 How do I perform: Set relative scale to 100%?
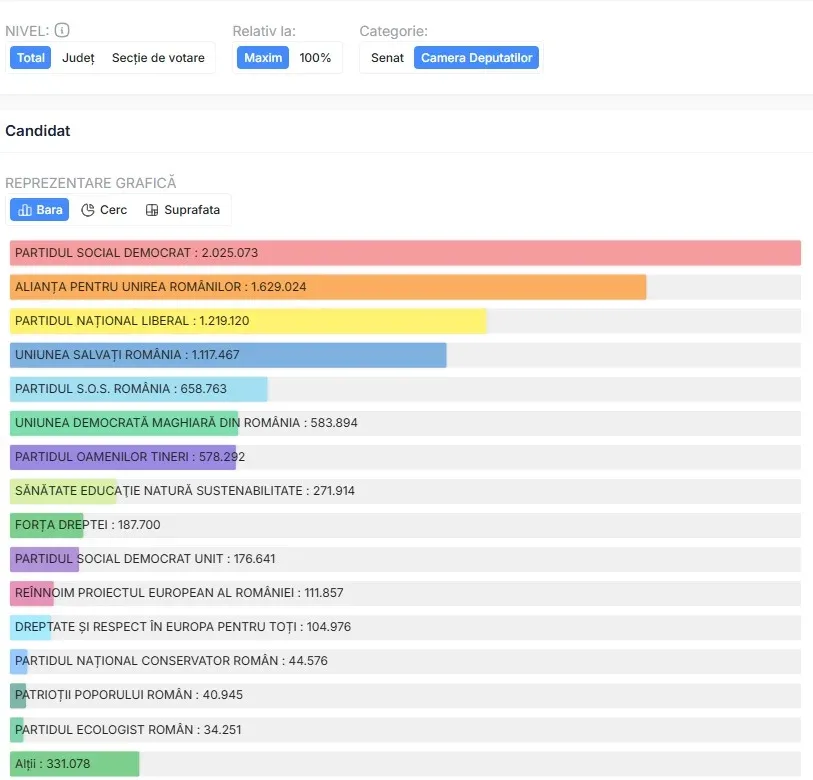[315, 58]
